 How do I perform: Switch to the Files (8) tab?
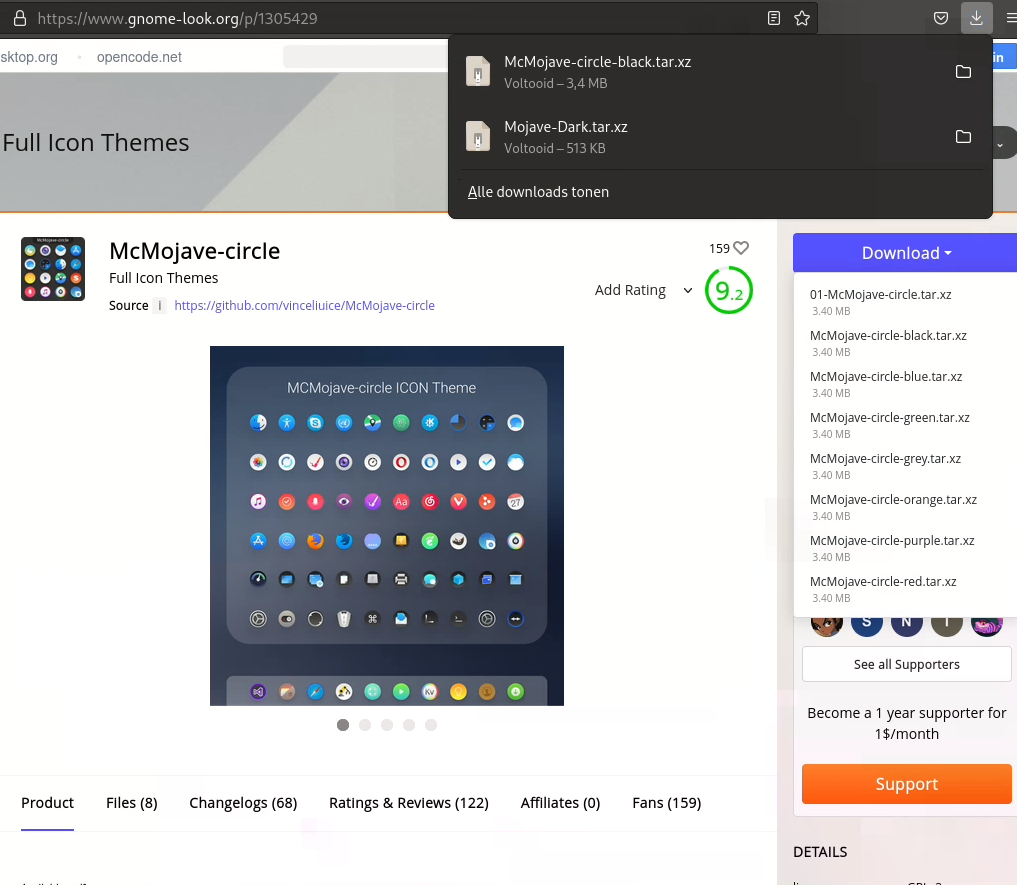pos(132,803)
